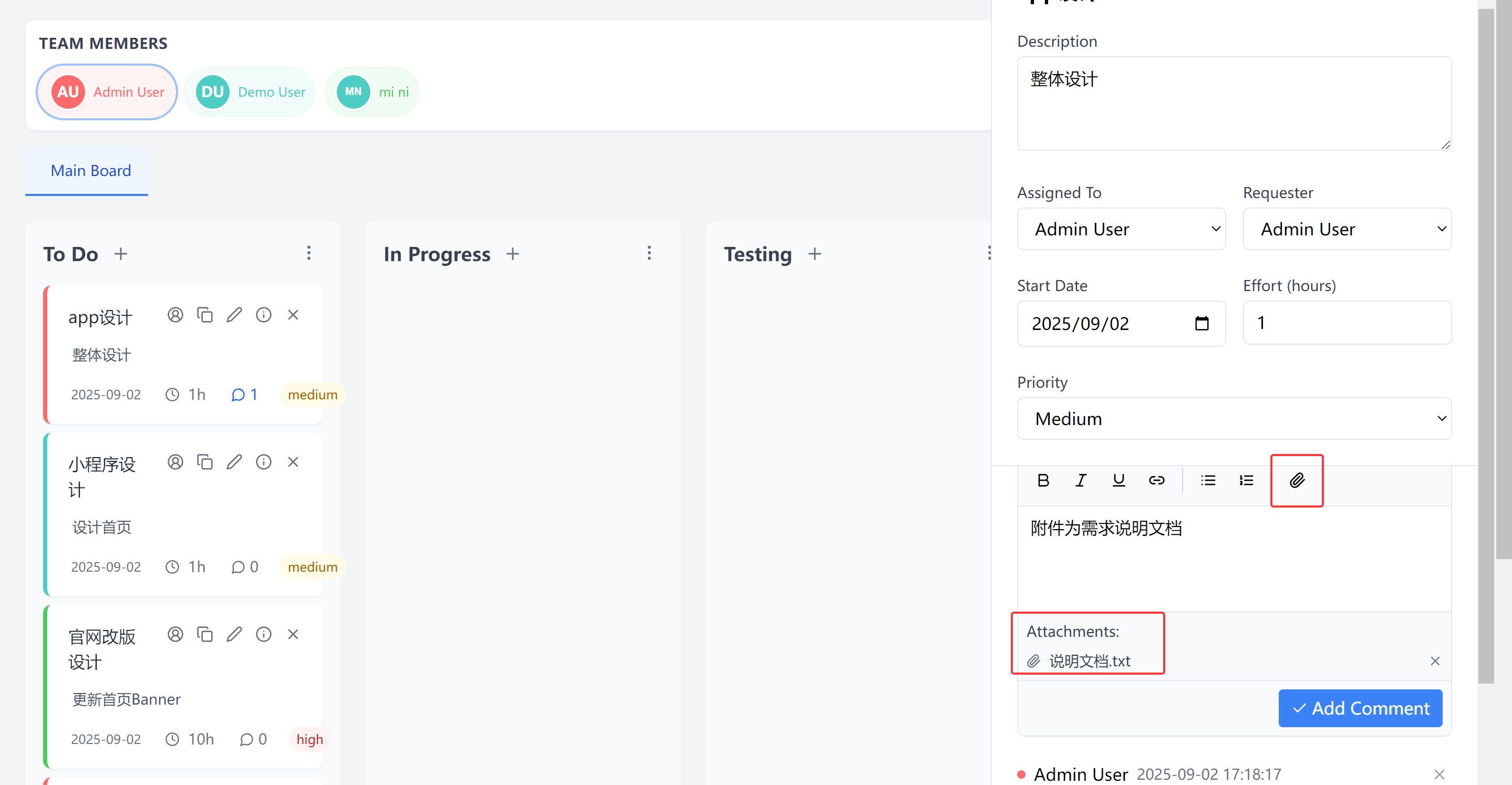Click the attachment paperclip icon in comment toolbar
1512x785 pixels.
click(1297, 480)
